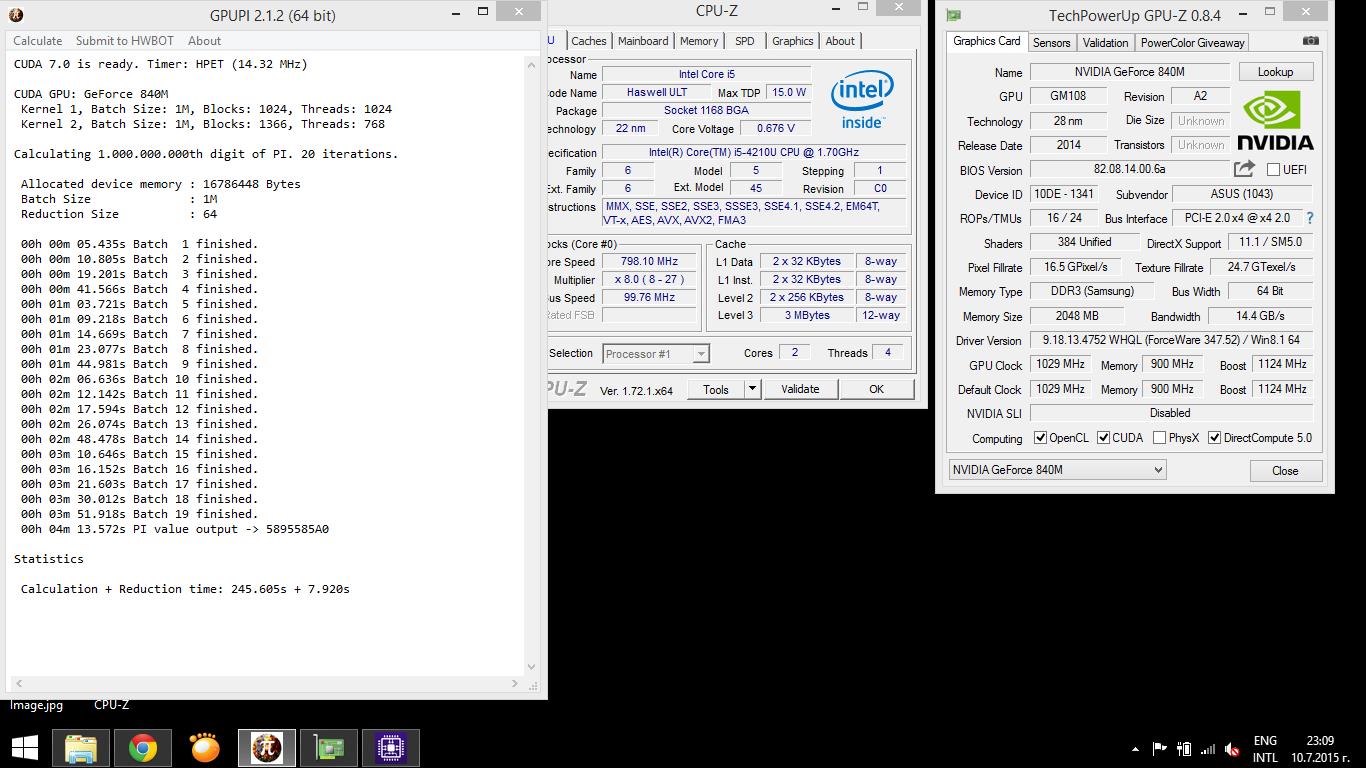This screenshot has width=1366, height=768.
Task: Open the Processor #1 selection dropdown
Action: pos(655,354)
